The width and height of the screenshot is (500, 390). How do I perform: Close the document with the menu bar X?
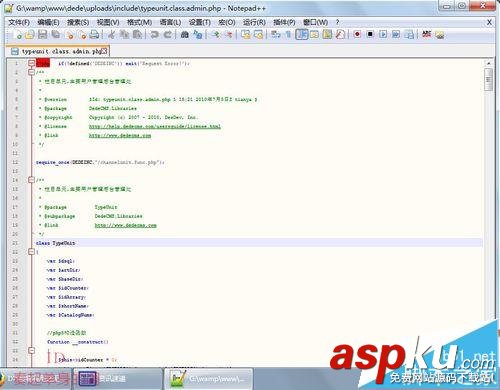coord(489,22)
